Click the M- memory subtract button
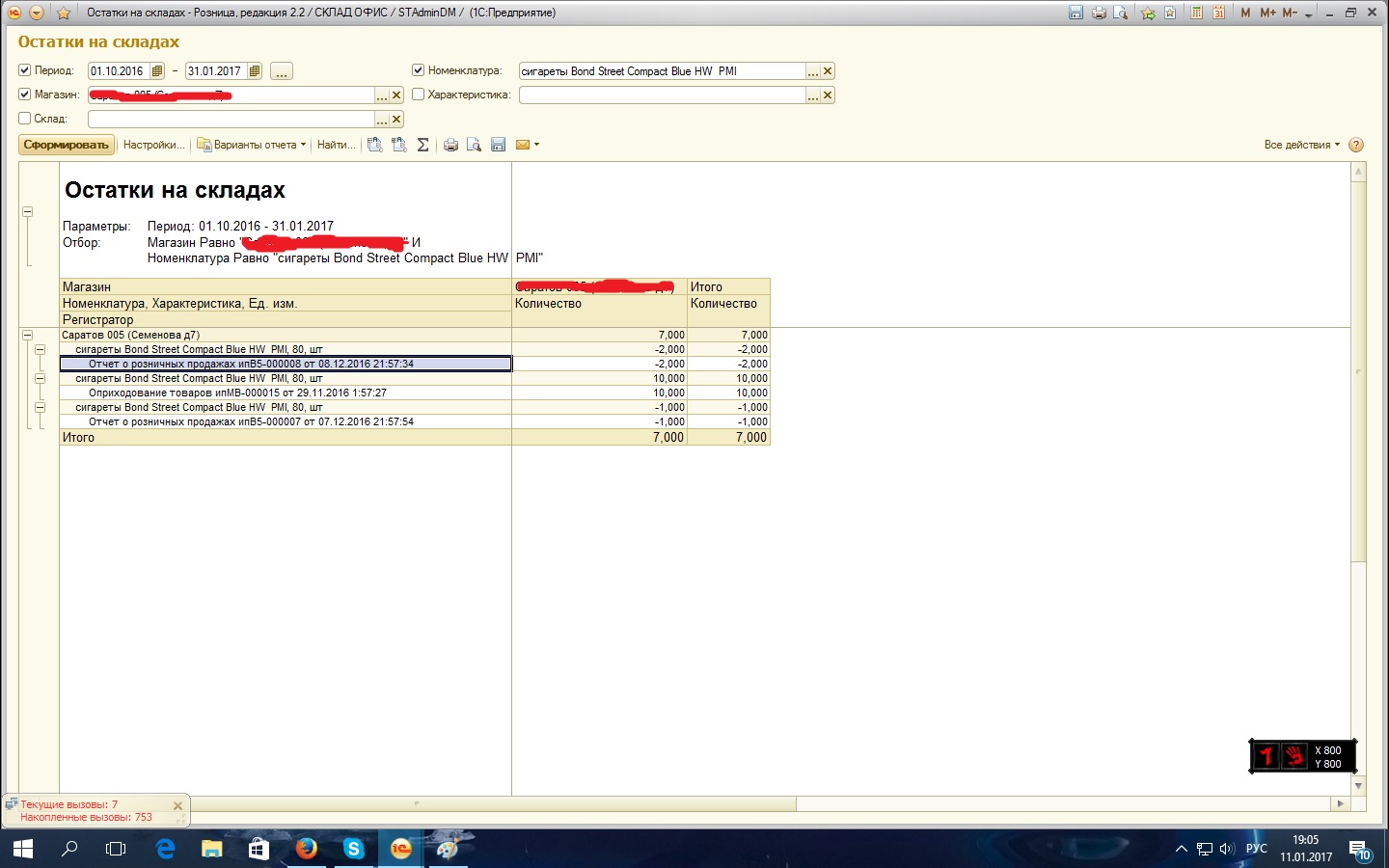The width and height of the screenshot is (1389, 868). tap(1290, 13)
